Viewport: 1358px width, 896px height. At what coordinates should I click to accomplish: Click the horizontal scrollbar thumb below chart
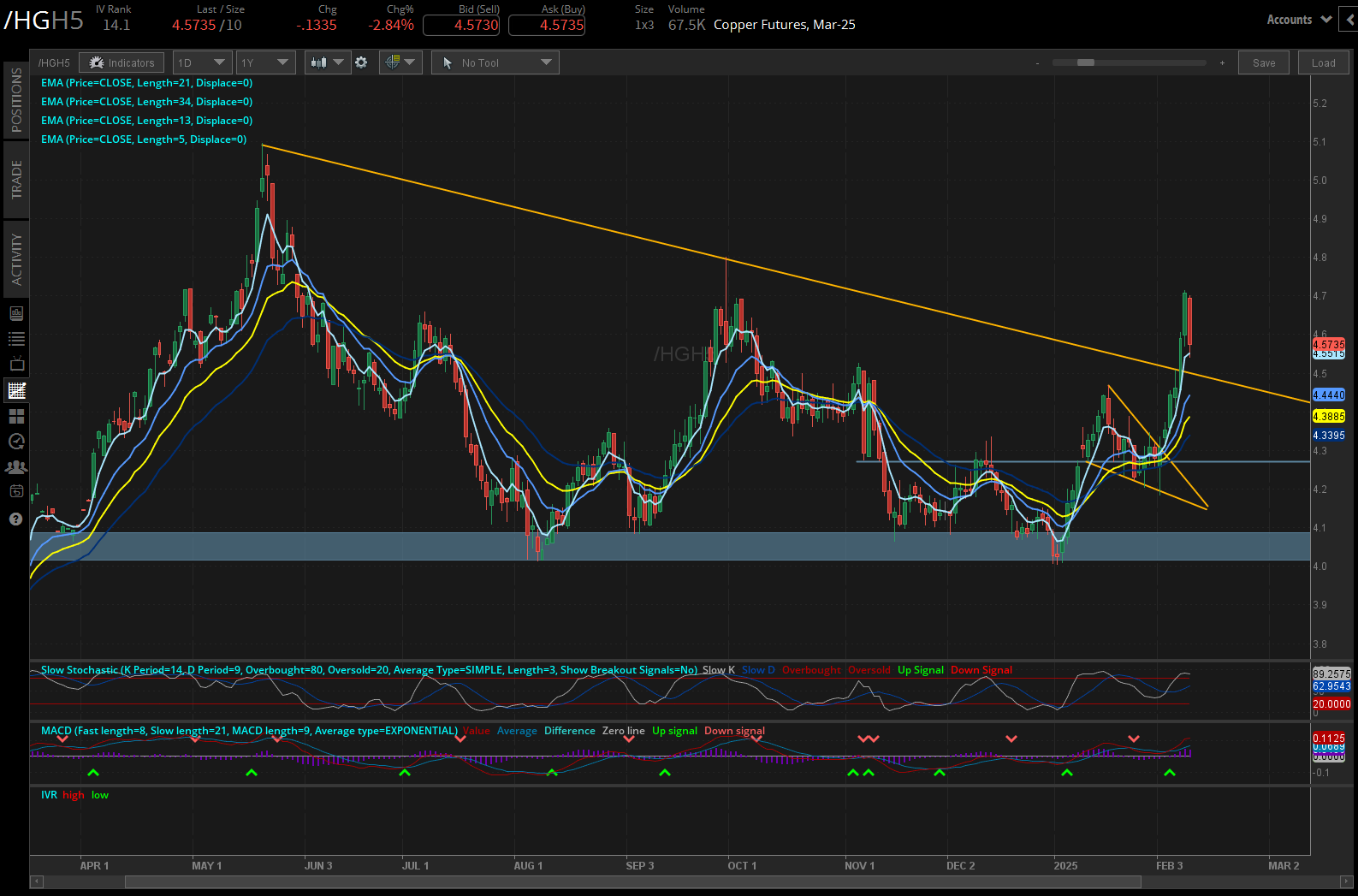coord(633,881)
